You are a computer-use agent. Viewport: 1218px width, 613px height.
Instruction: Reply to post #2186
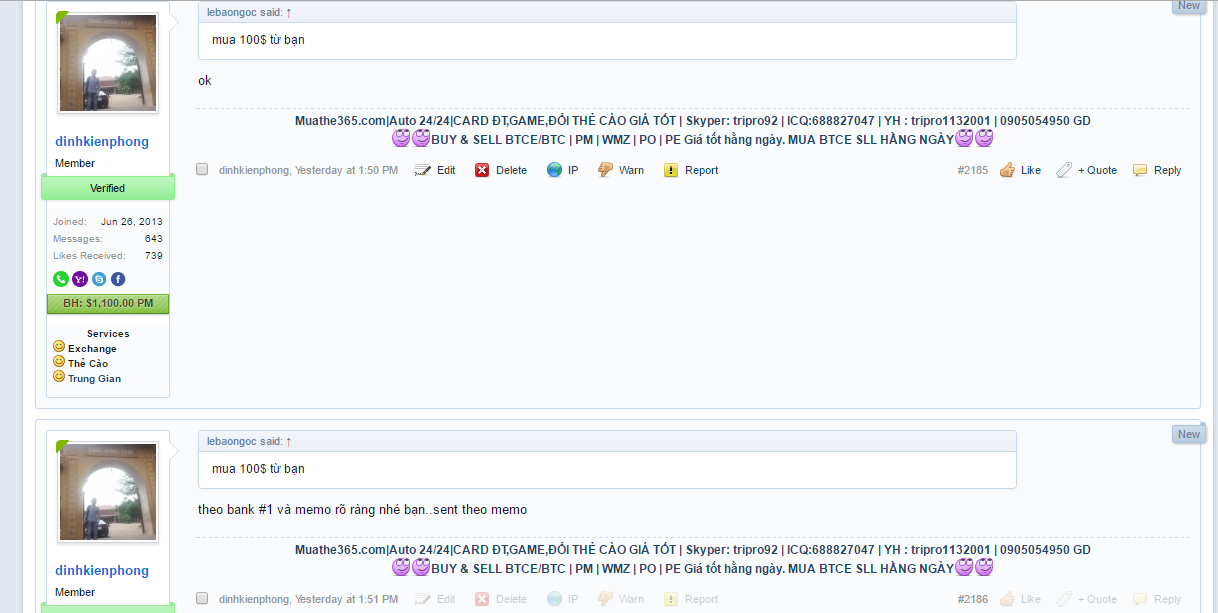click(1157, 599)
